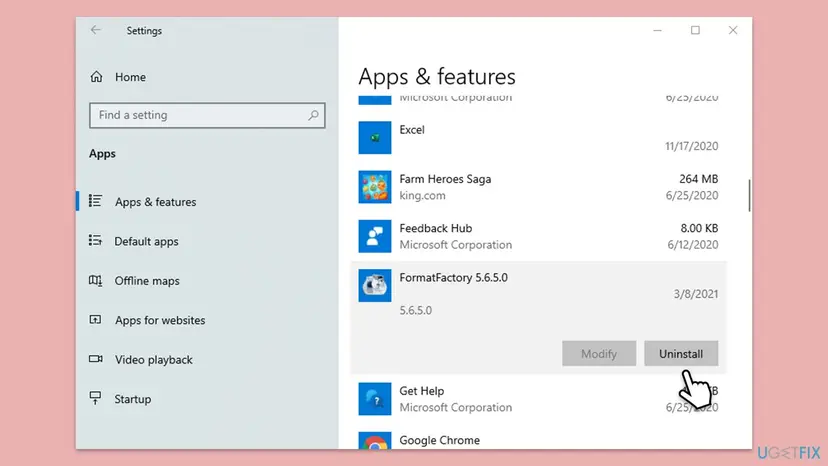Screen dimensions: 828x466
Task: Minimize the Settings window
Action: click(x=657, y=30)
